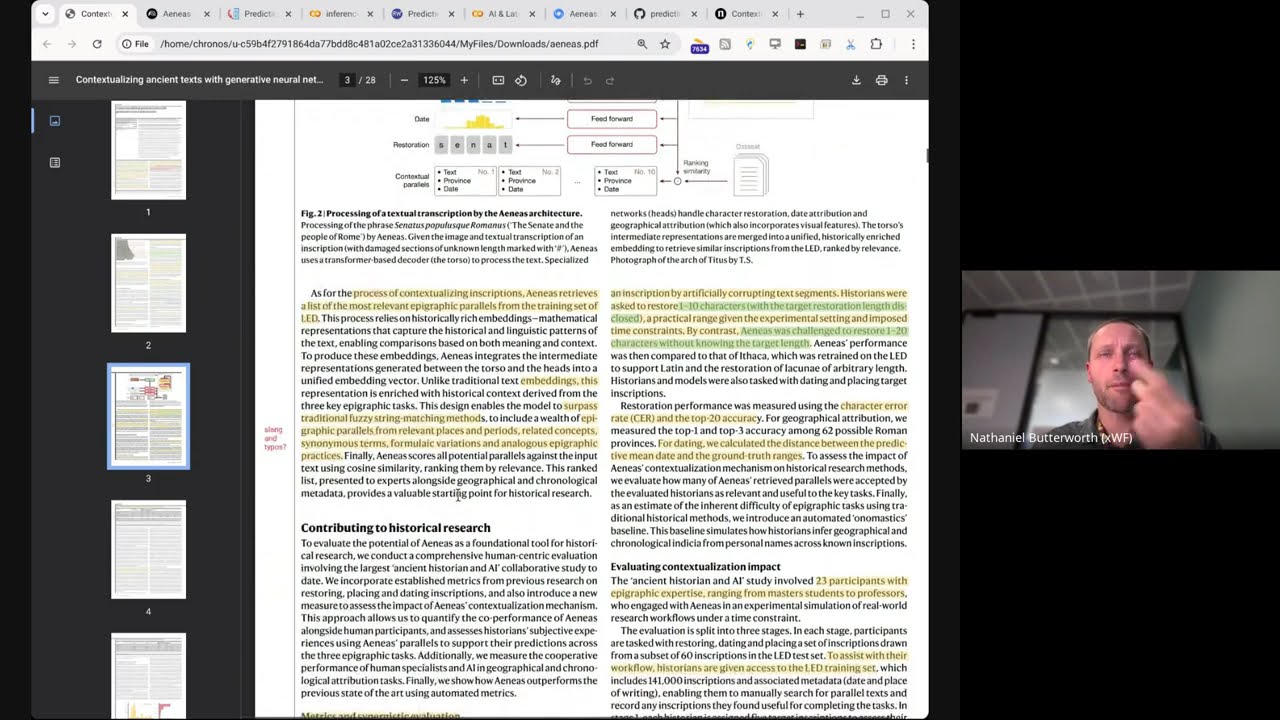Zoom in the PDF using plus button

pyautogui.click(x=464, y=80)
